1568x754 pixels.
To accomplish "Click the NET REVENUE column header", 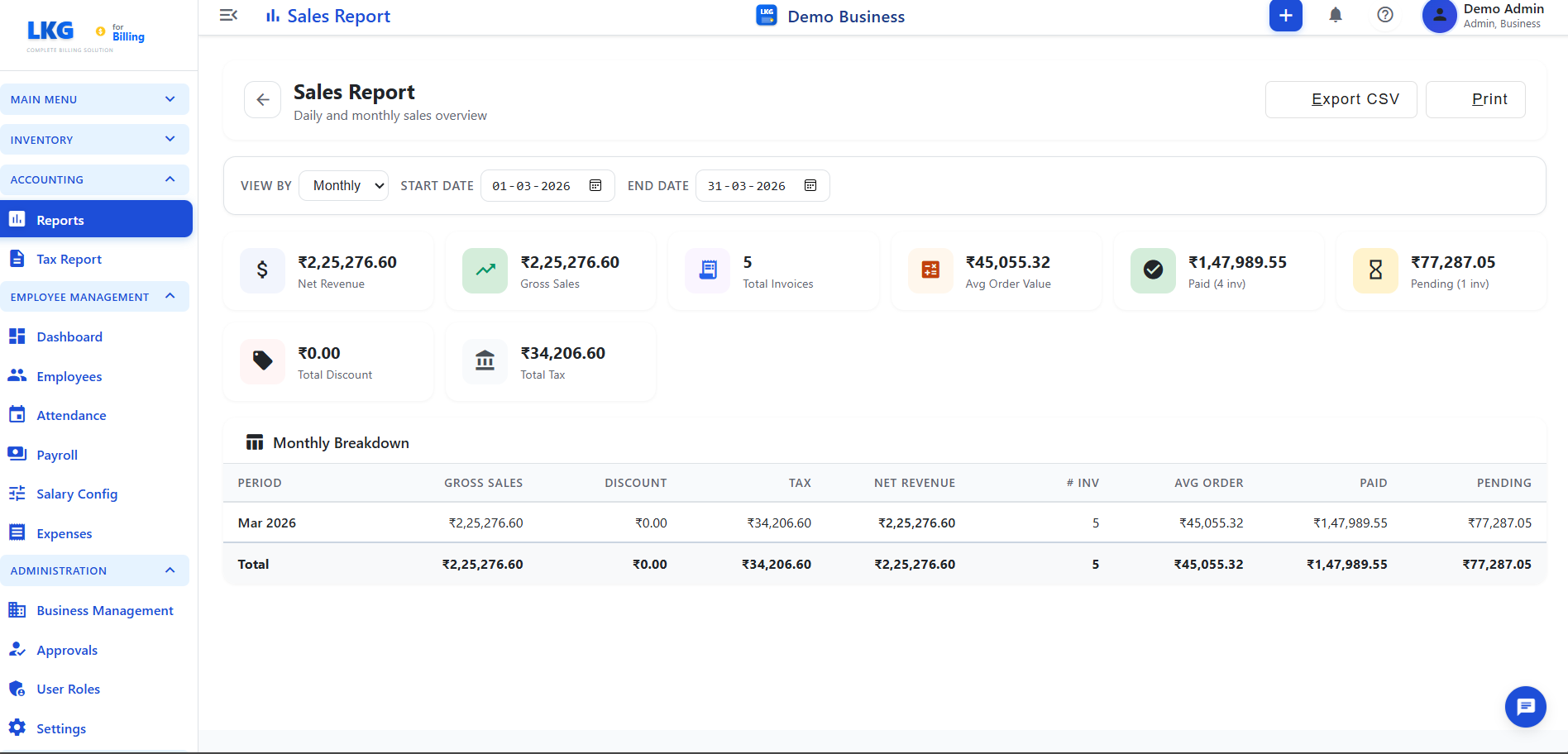I will coord(915,483).
